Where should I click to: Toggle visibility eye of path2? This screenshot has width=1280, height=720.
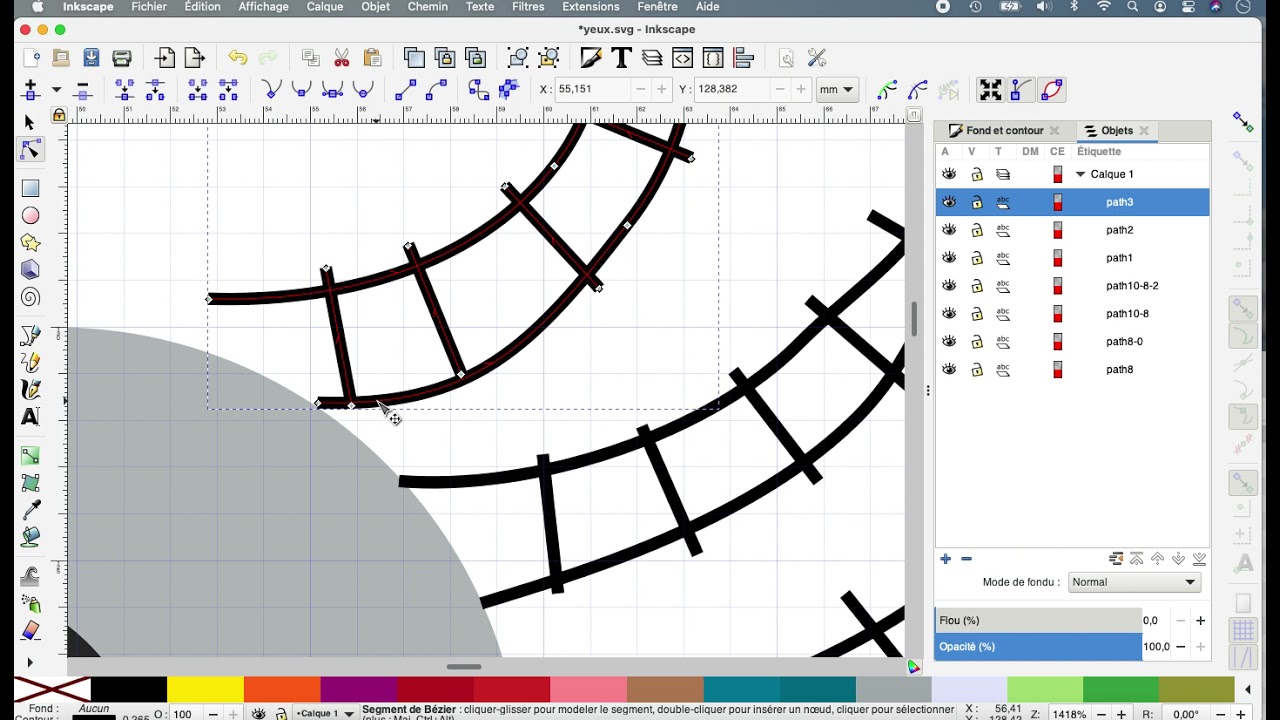pyautogui.click(x=949, y=230)
